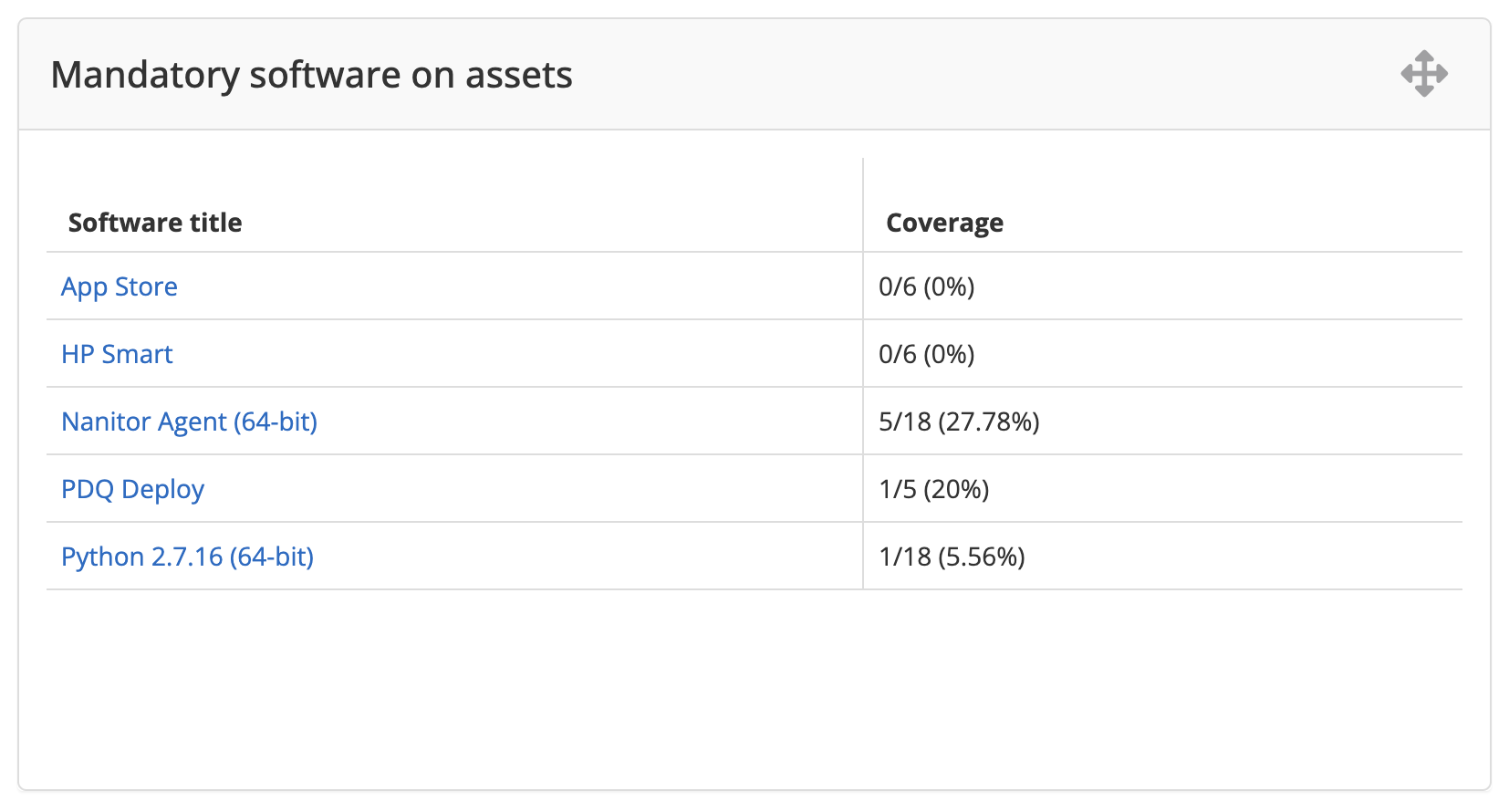
Task: Click the 1/18 (5.56%) coverage value
Action: [x=952, y=557]
